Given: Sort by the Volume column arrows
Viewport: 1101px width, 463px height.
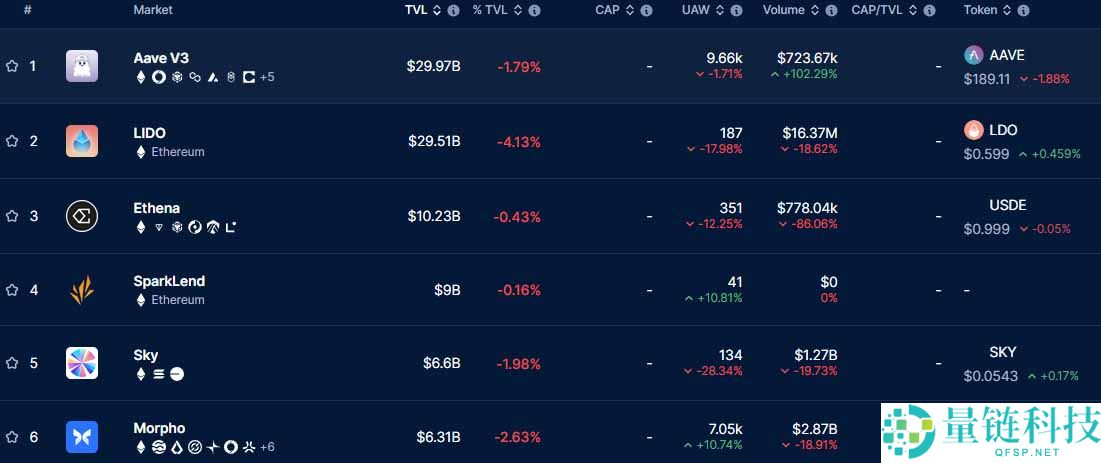Looking at the screenshot, I should click(x=817, y=10).
